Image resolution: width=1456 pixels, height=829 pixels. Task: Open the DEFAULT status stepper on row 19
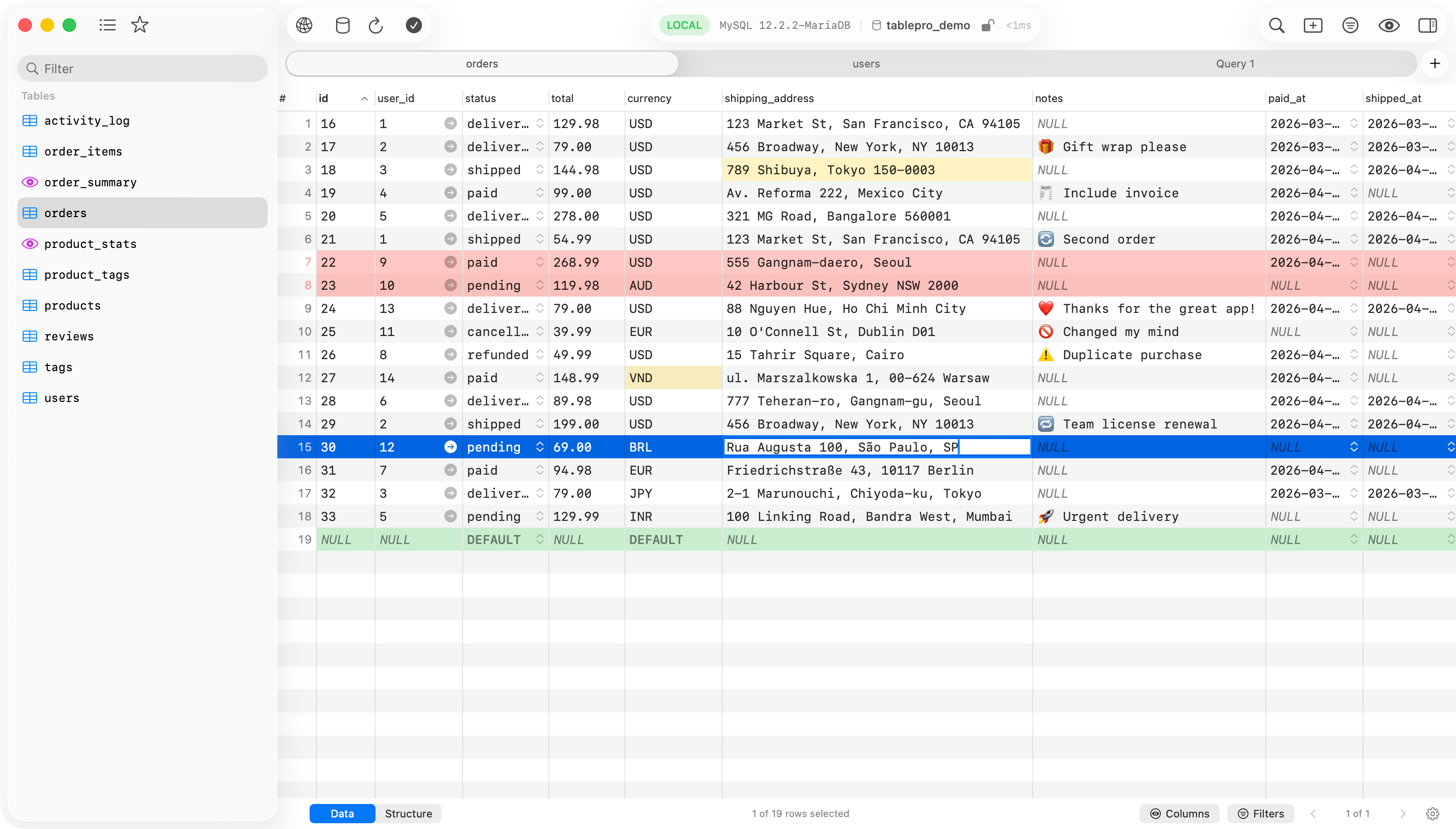click(x=539, y=539)
